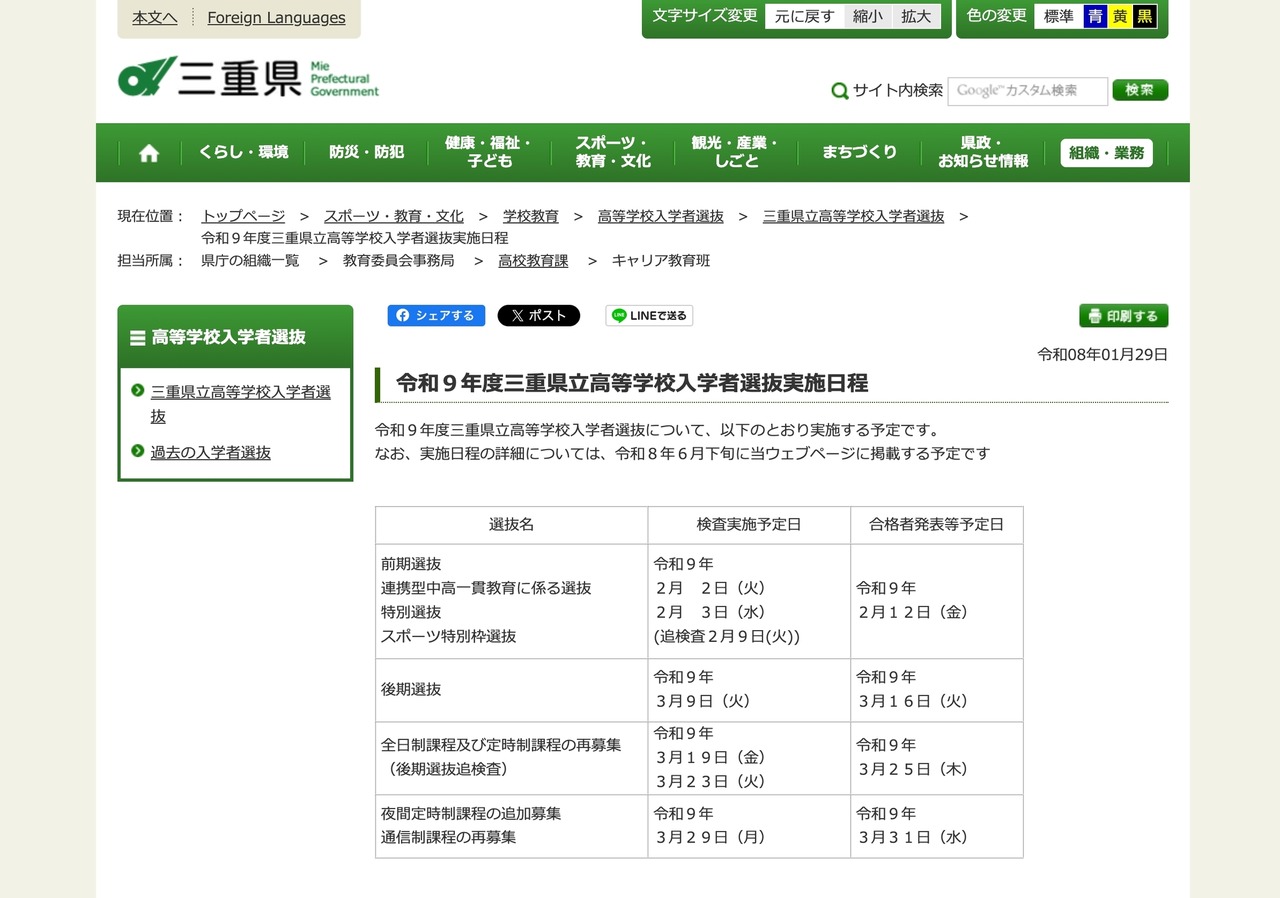Image resolution: width=1280 pixels, height=898 pixels.
Task: Click table header 選抜名
Action: (x=512, y=525)
